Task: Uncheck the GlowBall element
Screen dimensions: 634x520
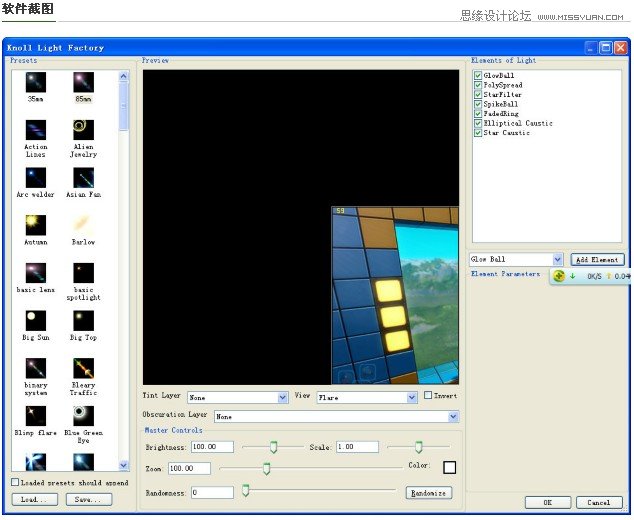Action: click(x=478, y=76)
